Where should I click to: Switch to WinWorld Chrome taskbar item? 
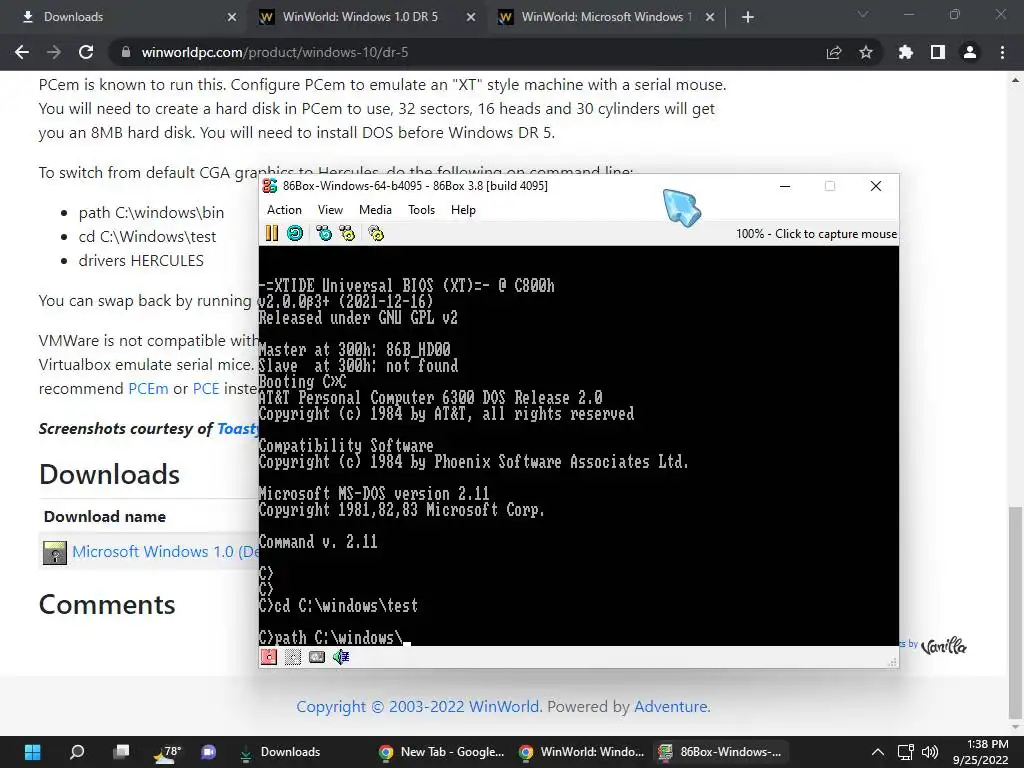tap(582, 752)
